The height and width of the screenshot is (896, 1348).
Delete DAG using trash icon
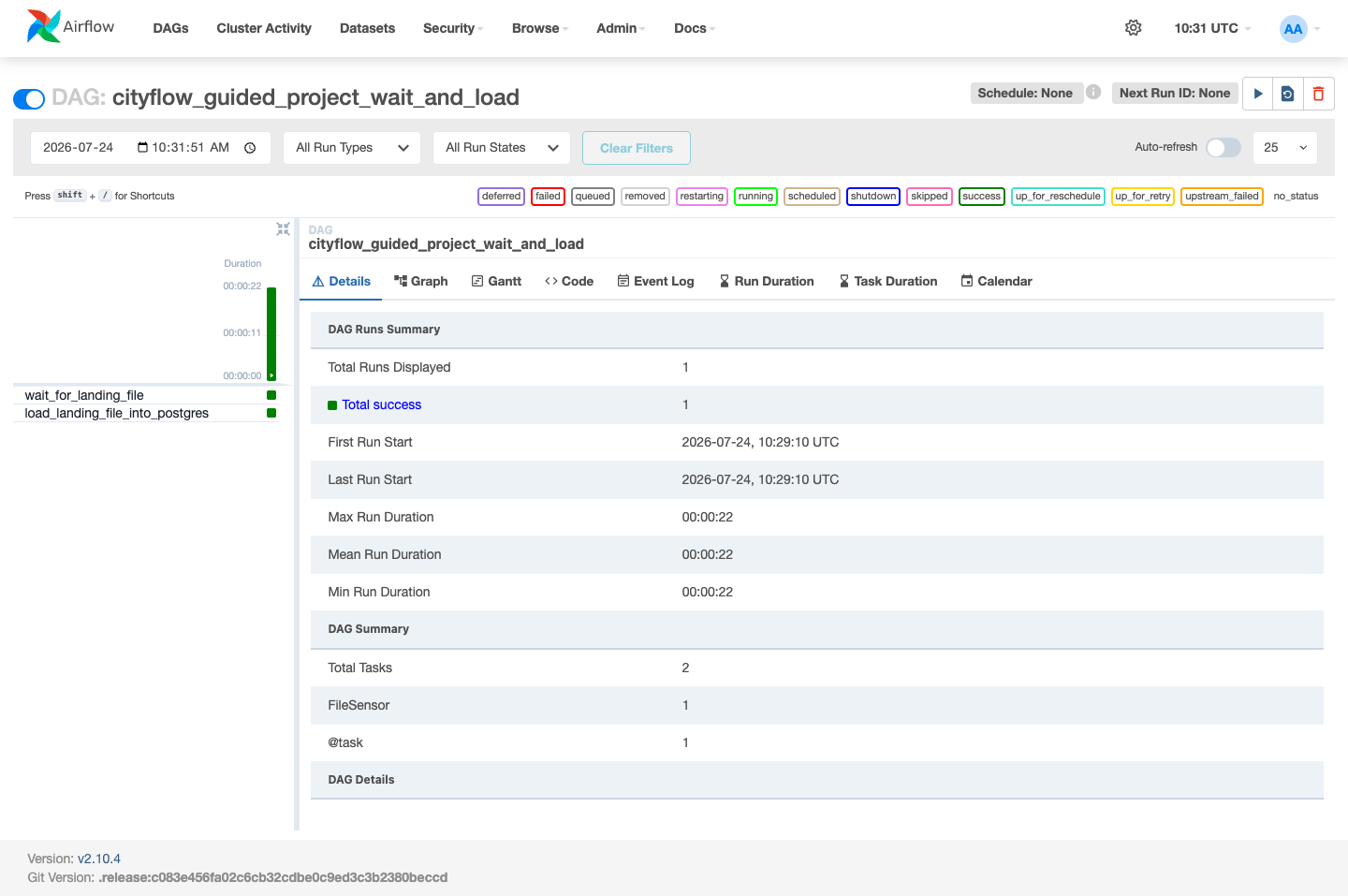(x=1318, y=94)
